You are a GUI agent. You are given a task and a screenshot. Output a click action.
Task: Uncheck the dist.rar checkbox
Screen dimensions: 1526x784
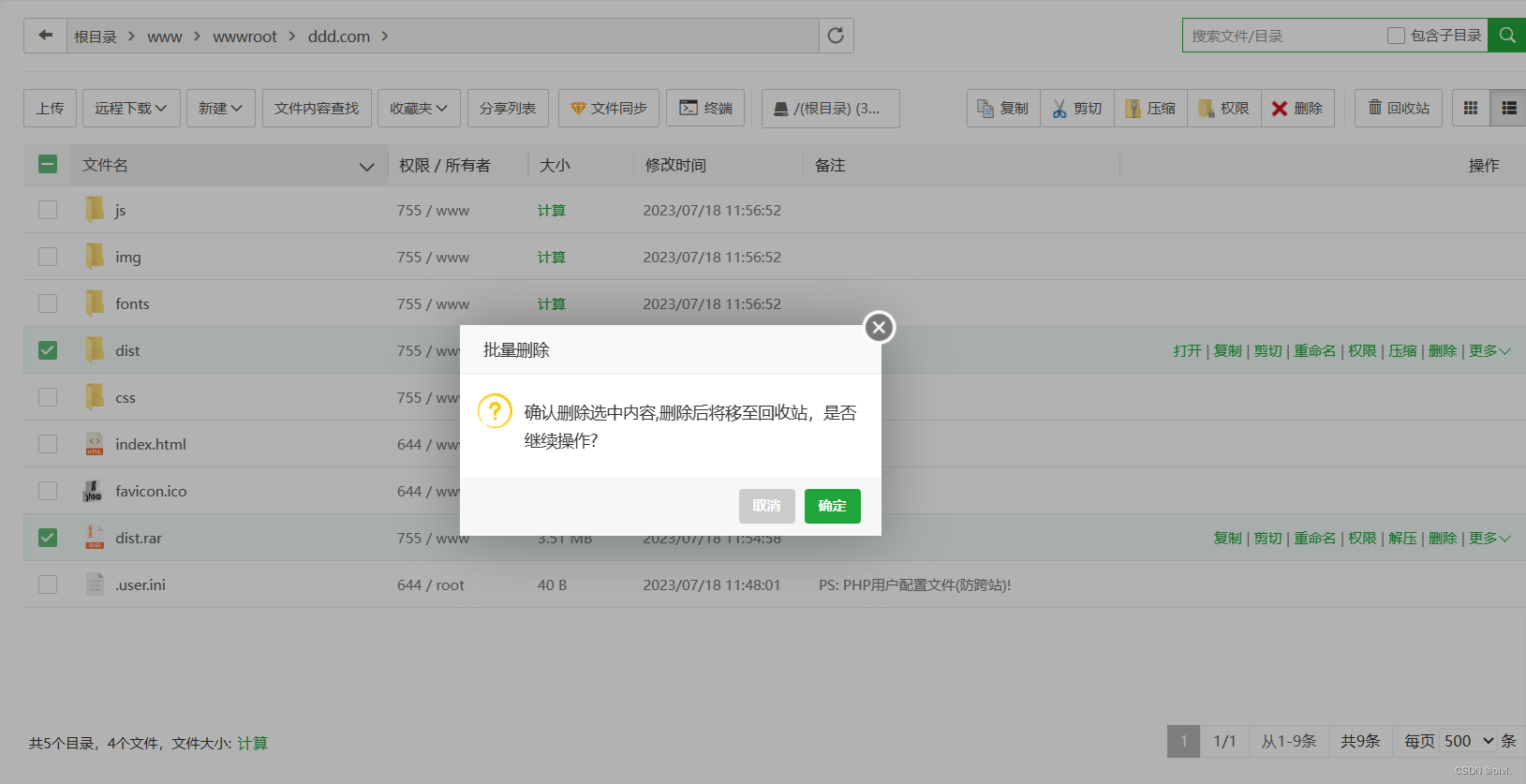coord(48,538)
